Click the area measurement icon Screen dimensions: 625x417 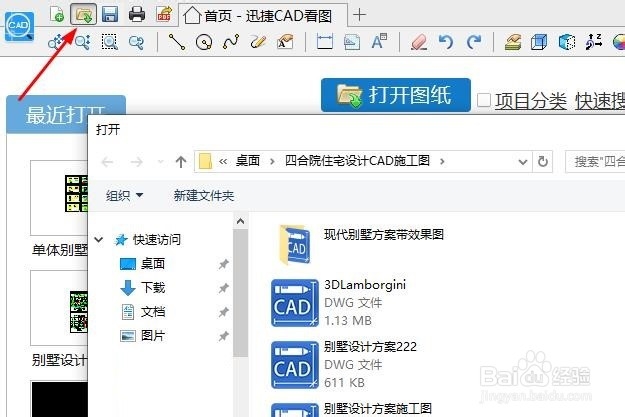pos(352,42)
